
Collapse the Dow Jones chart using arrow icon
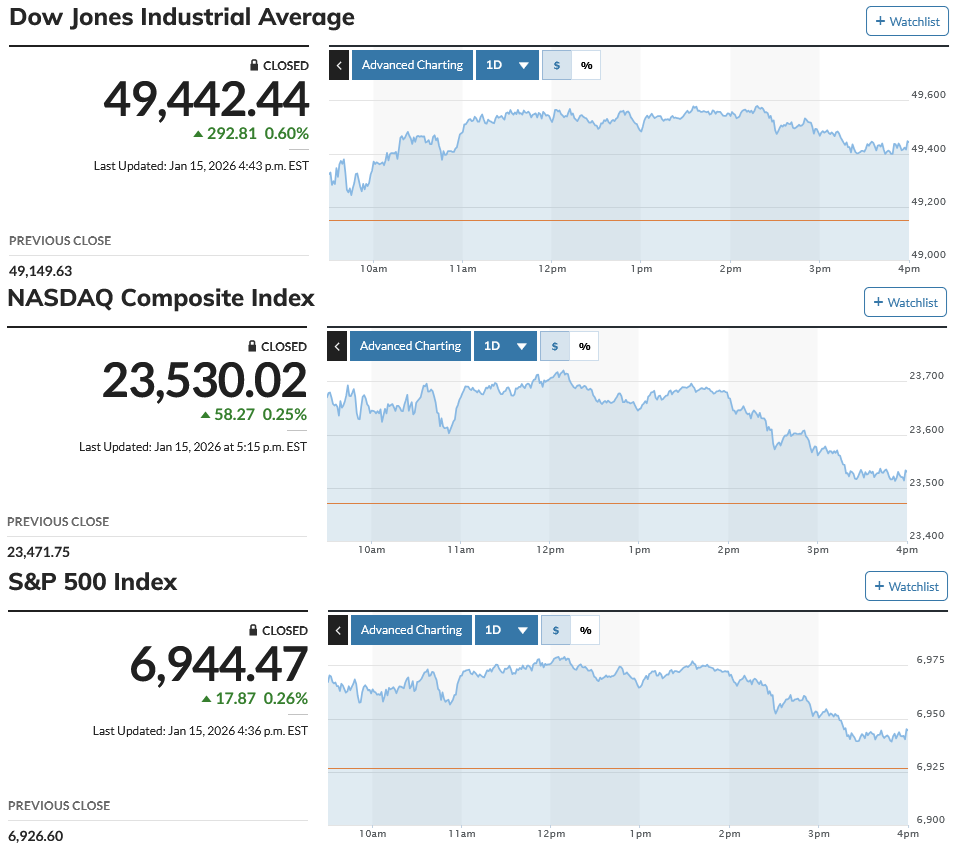pyautogui.click(x=338, y=65)
